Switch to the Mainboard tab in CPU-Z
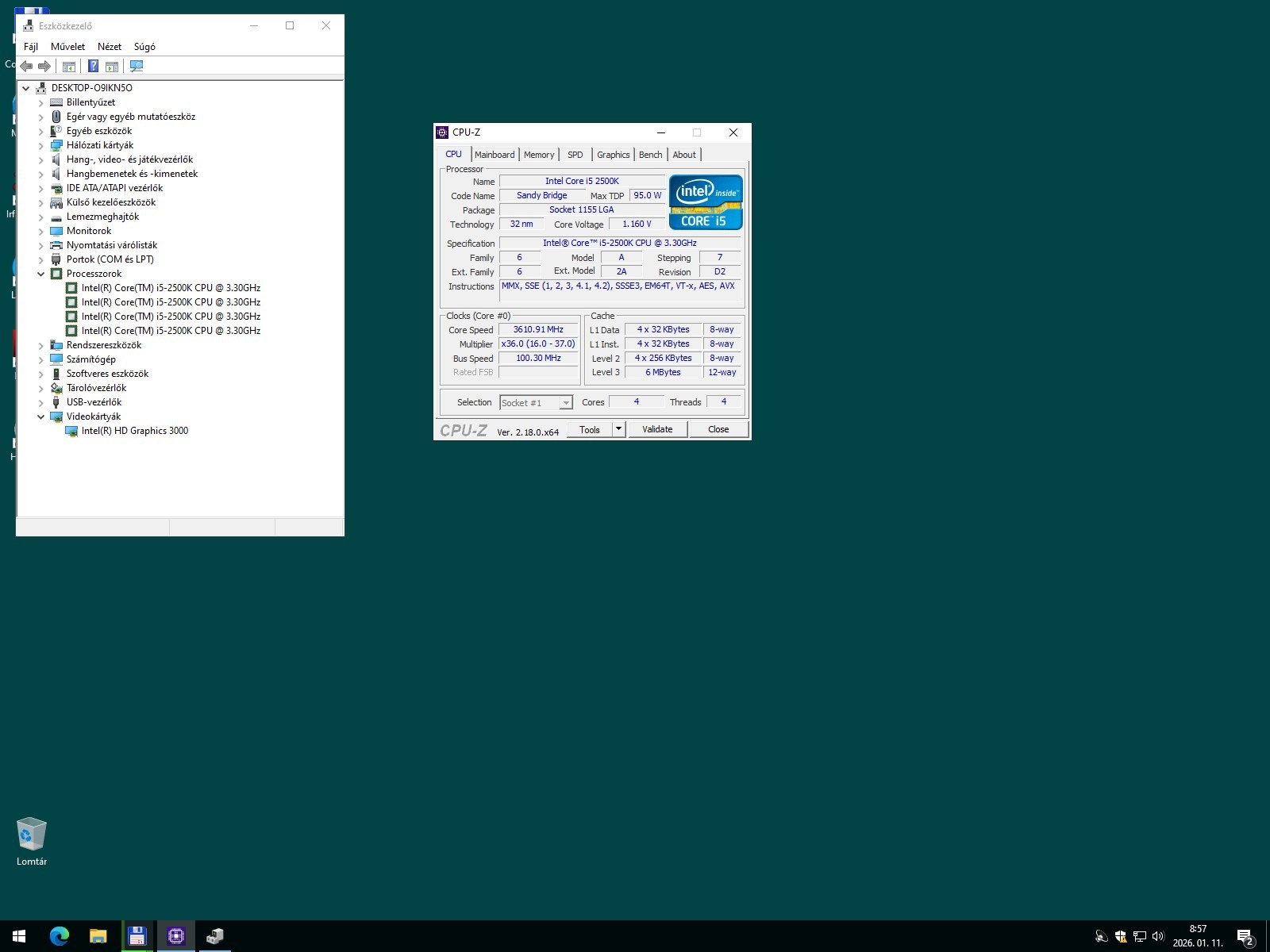 (495, 155)
